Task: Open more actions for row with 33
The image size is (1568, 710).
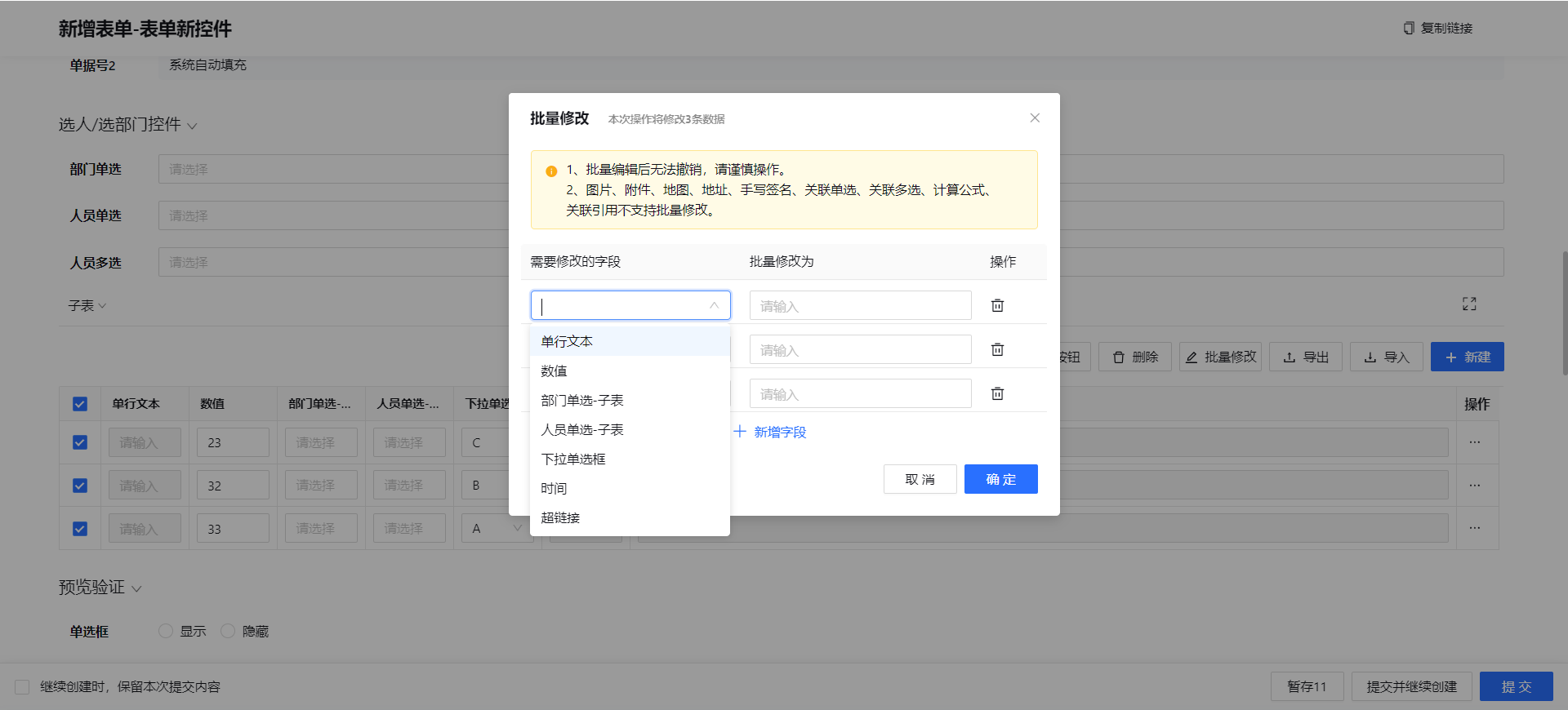Action: (1474, 528)
